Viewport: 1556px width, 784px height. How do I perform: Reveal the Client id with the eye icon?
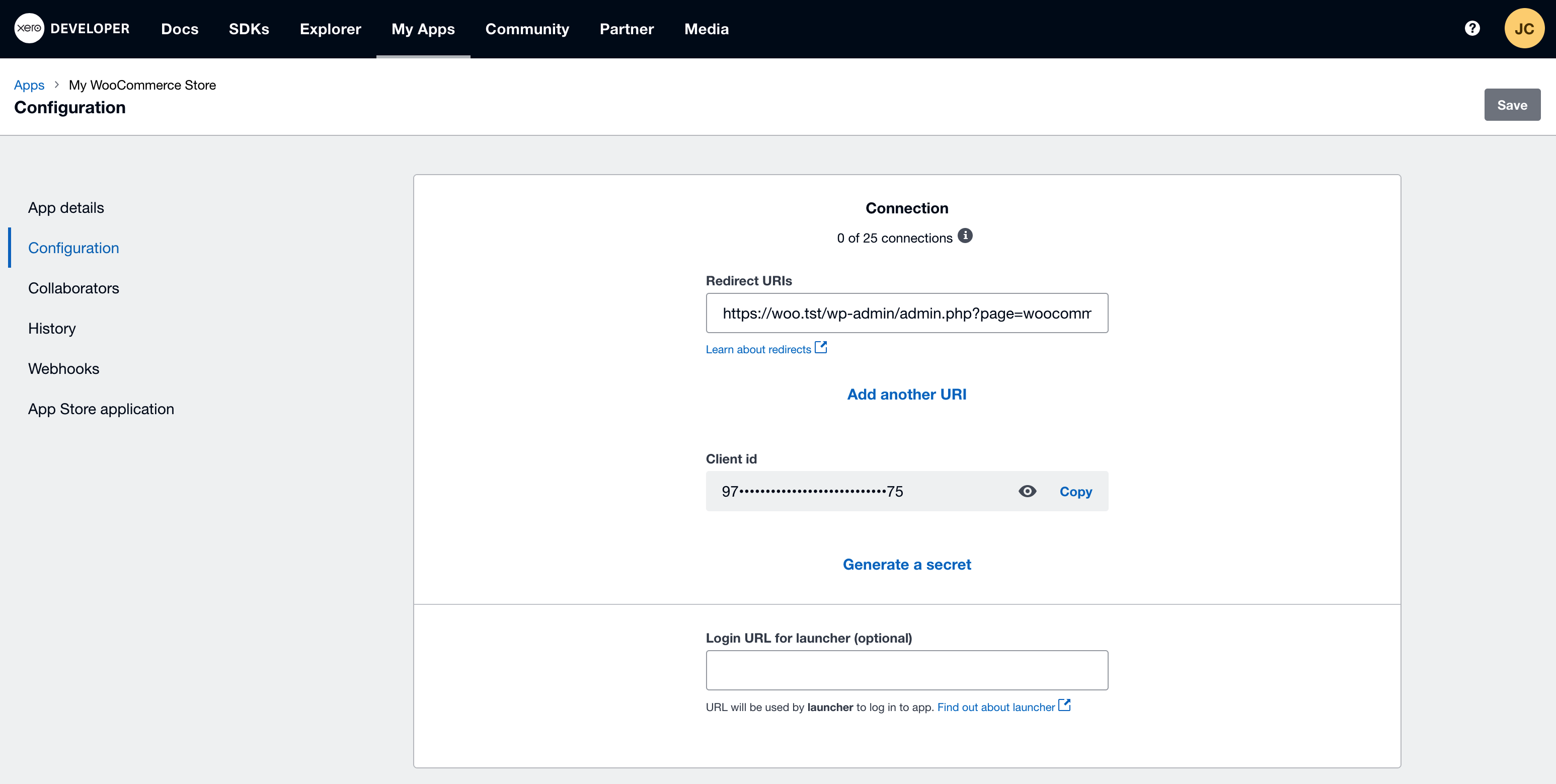coord(1028,491)
